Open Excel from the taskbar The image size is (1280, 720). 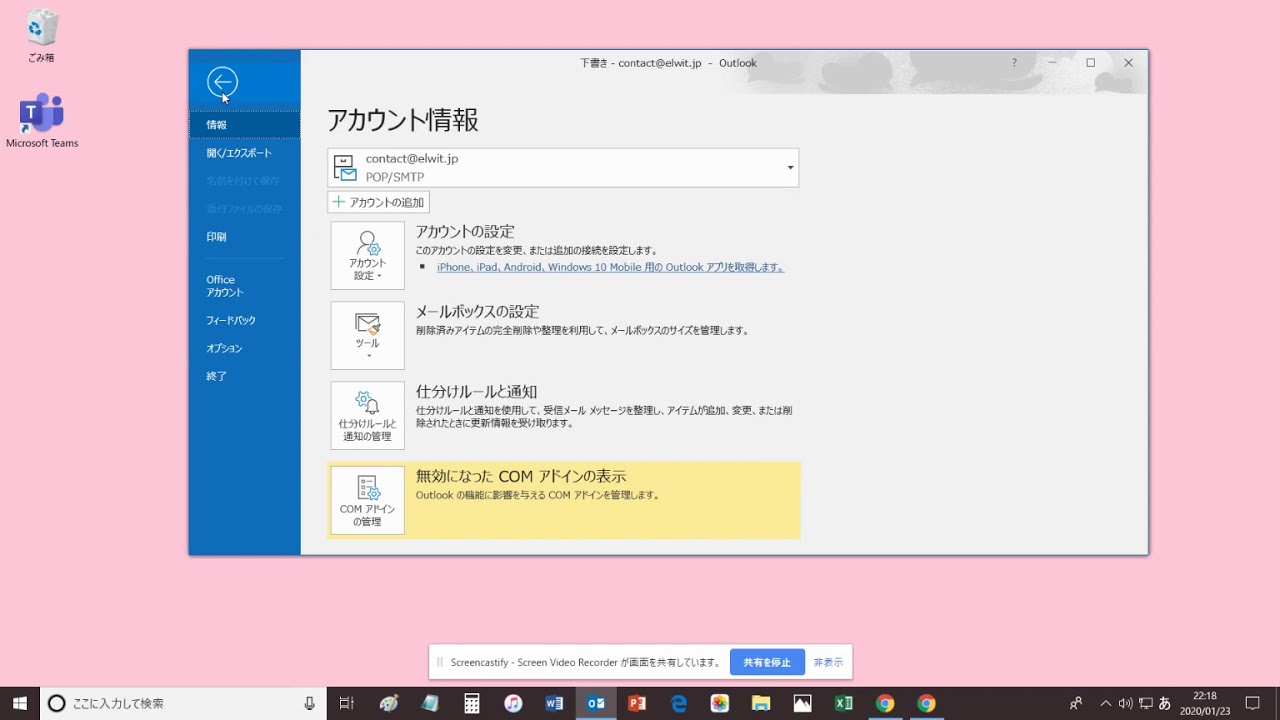[x=844, y=703]
